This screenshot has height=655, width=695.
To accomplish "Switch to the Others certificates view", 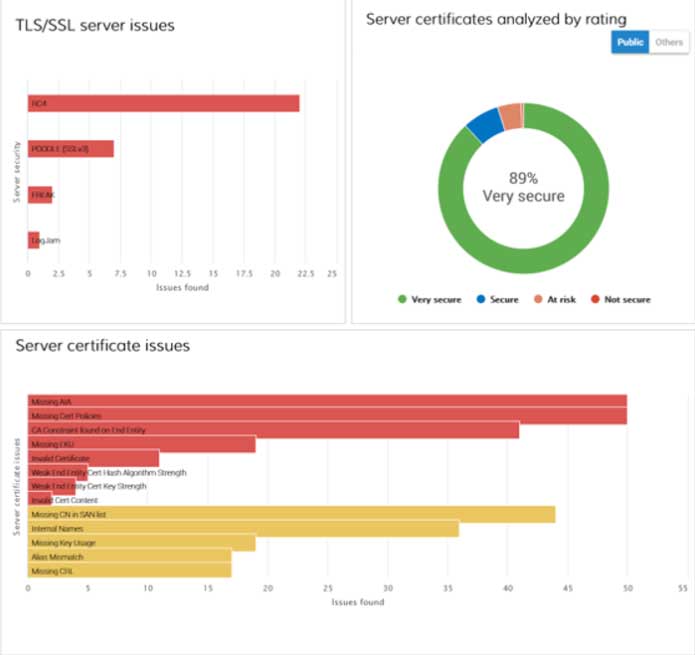I will pyautogui.click(x=669, y=42).
